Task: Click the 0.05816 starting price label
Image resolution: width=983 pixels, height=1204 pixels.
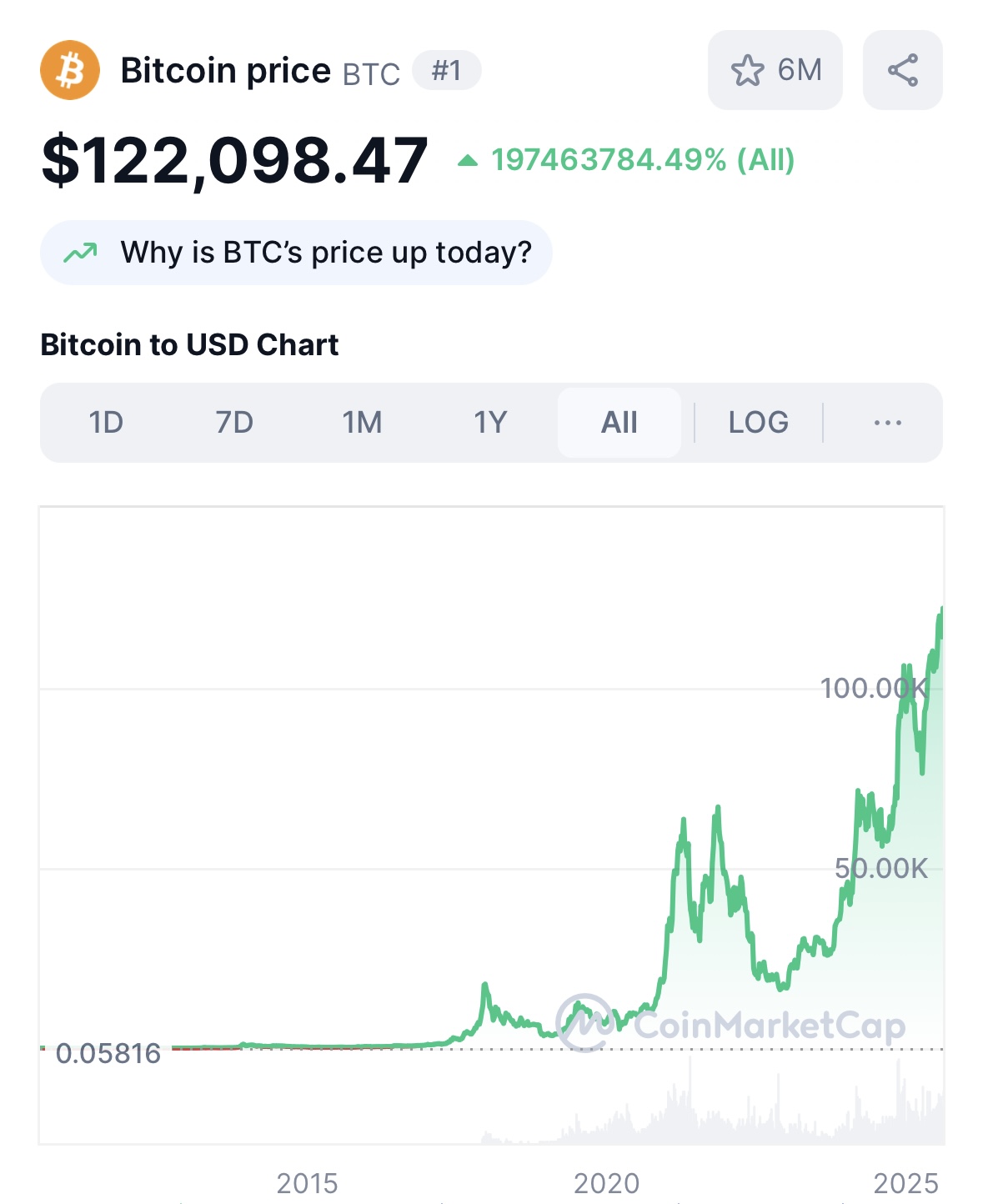Action: [108, 1054]
